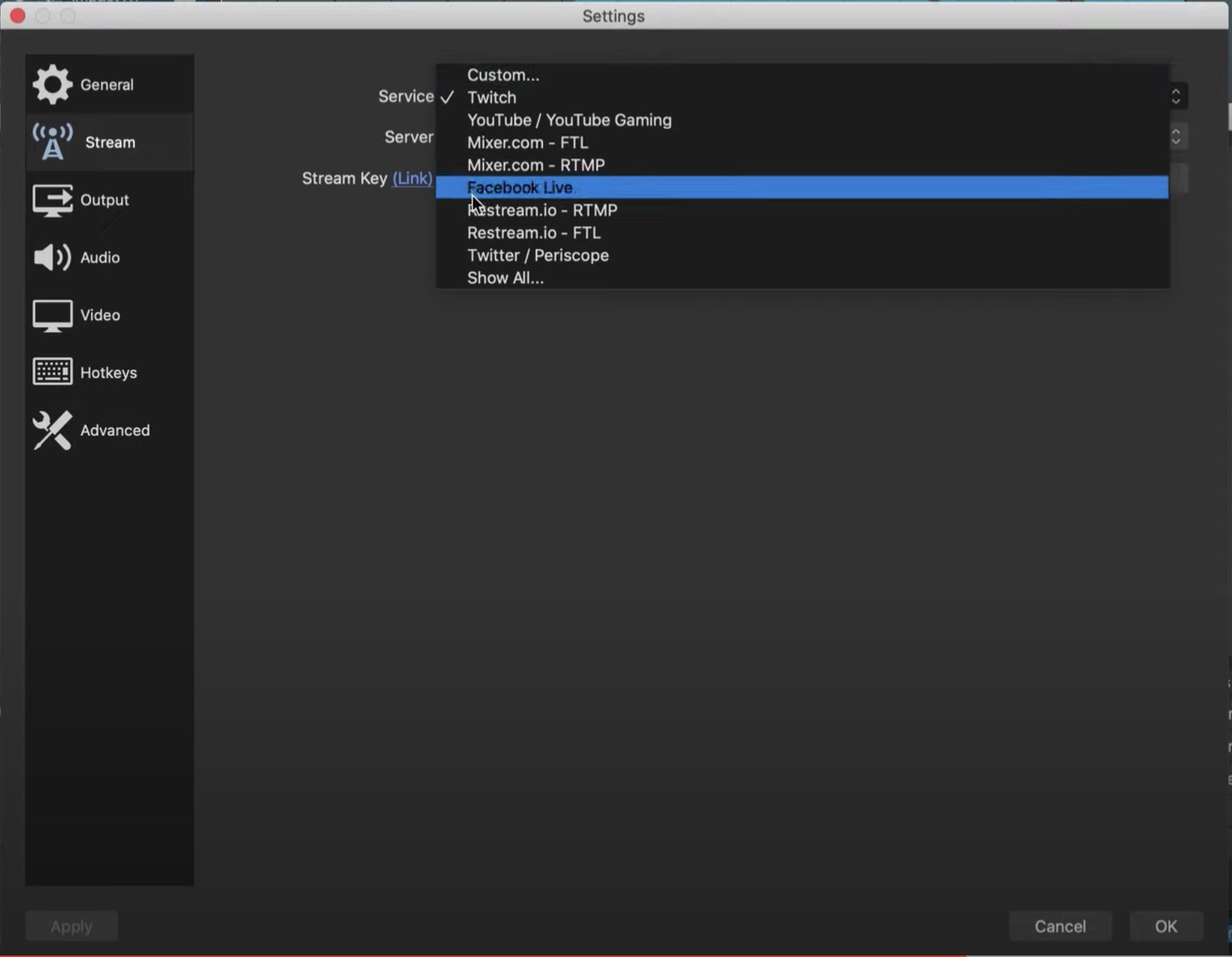This screenshot has height=957, width=1232.
Task: Confirm settings with OK button
Action: point(1166,926)
